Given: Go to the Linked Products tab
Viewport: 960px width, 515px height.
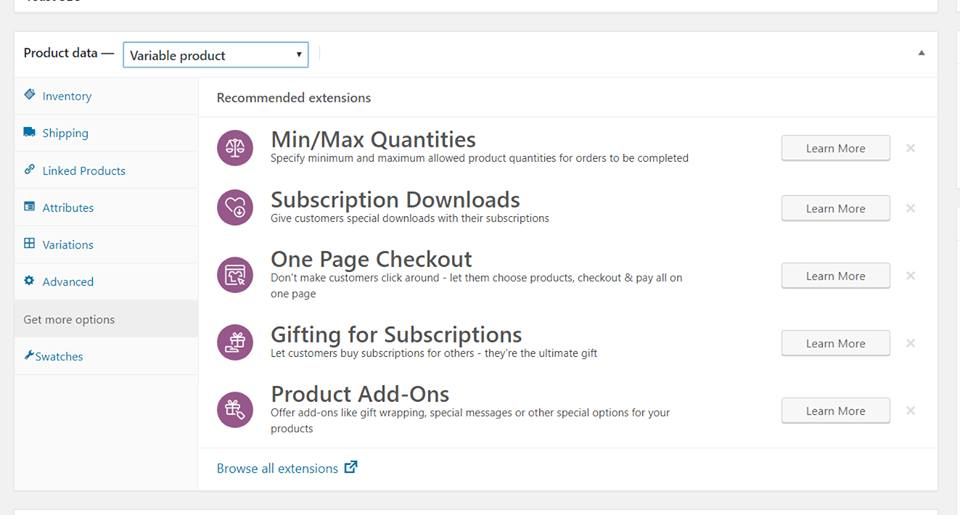Looking at the screenshot, I should pyautogui.click(x=83, y=171).
